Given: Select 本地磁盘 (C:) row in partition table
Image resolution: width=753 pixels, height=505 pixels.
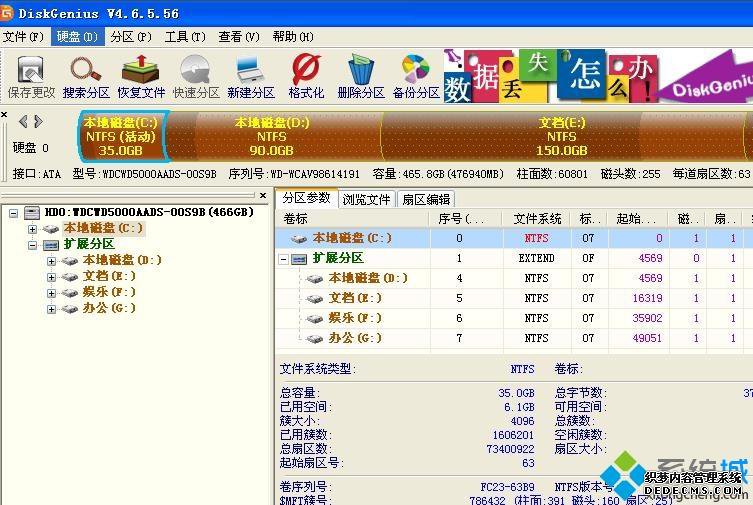Looking at the screenshot, I should [514, 238].
